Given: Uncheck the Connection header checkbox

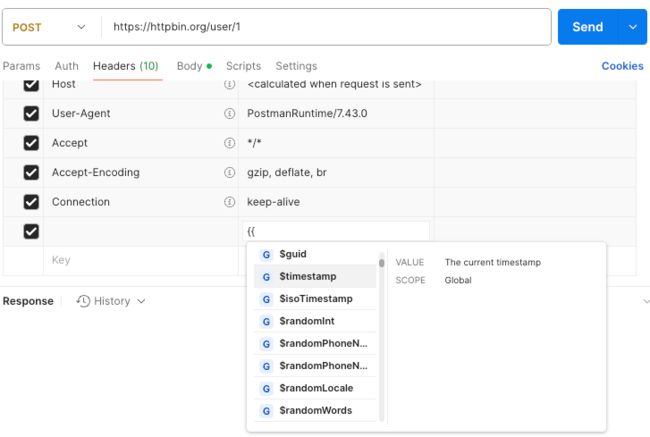Looking at the screenshot, I should coord(31,202).
